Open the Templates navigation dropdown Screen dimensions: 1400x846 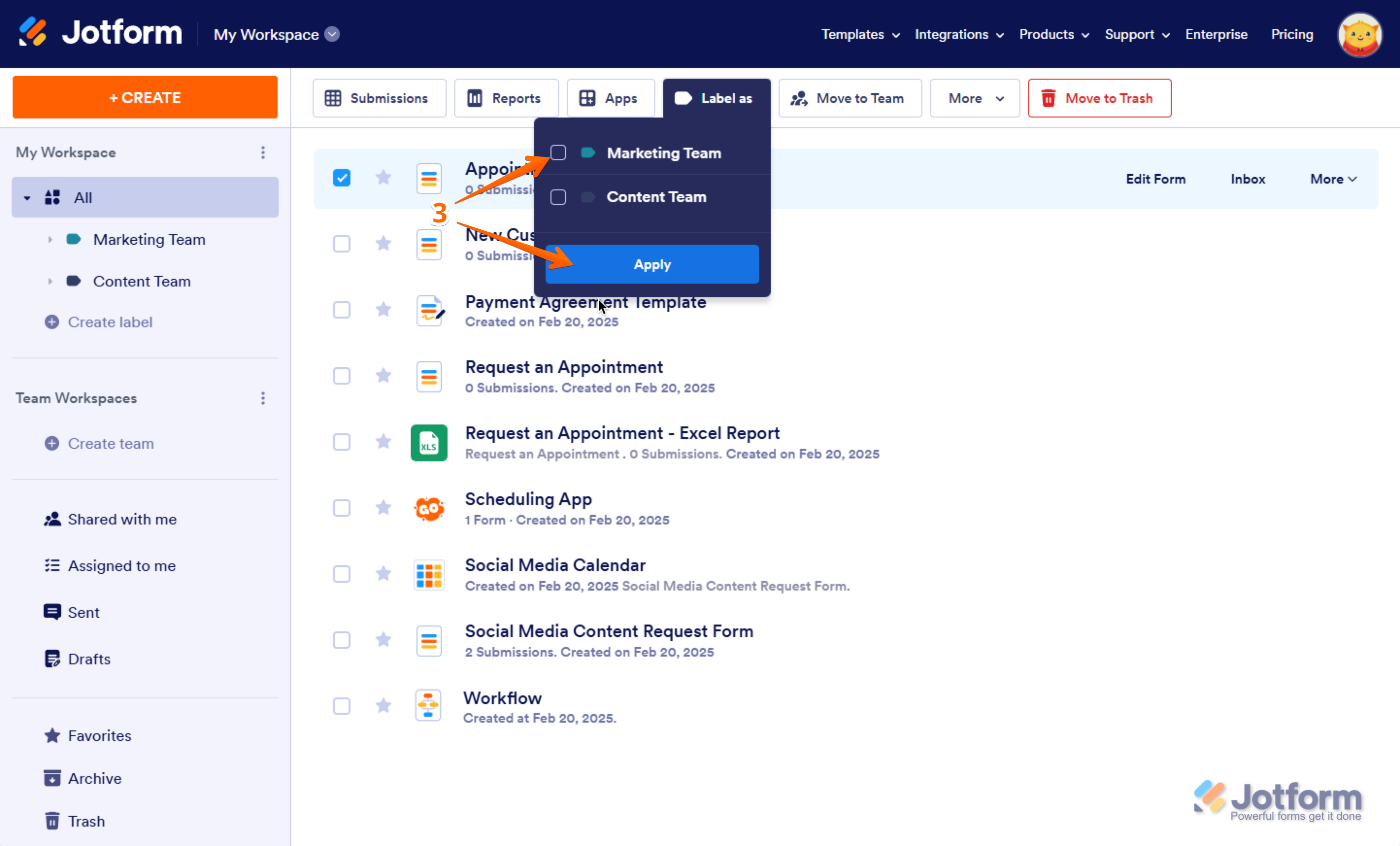click(860, 34)
